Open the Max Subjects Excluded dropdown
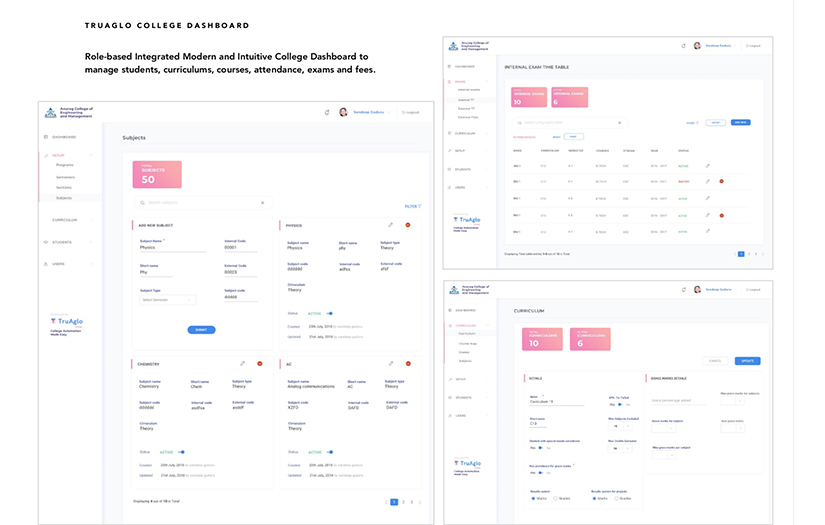The height and width of the screenshot is (525, 825). [x=620, y=426]
